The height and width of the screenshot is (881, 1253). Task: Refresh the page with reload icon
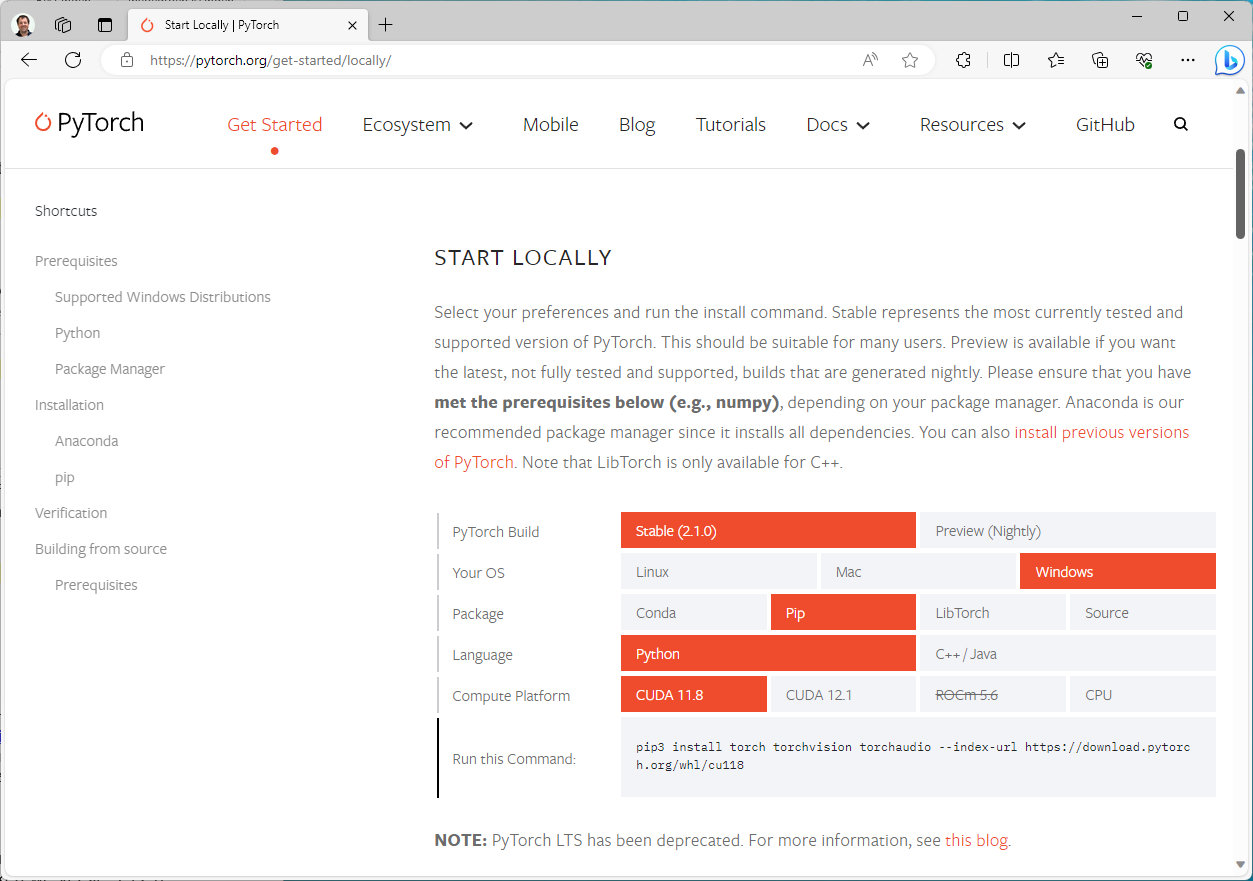pos(73,60)
